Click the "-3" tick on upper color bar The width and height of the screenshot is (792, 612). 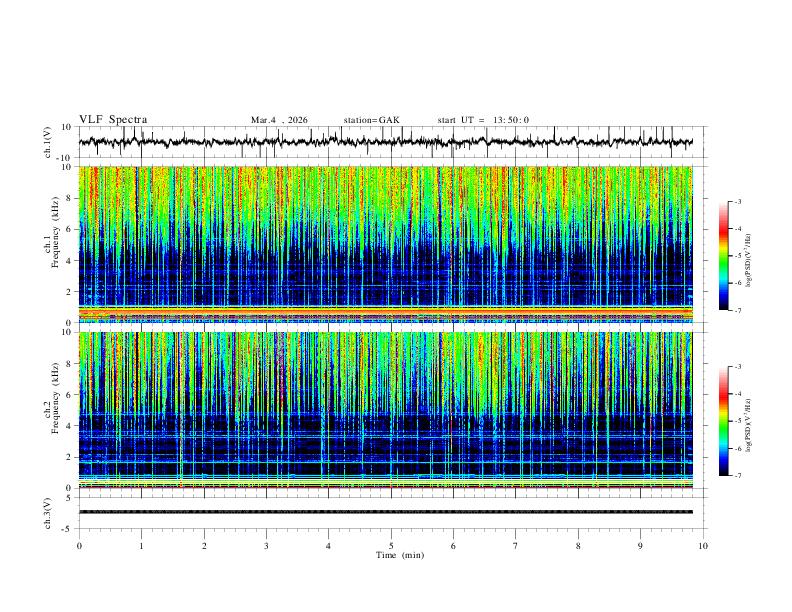point(737,201)
